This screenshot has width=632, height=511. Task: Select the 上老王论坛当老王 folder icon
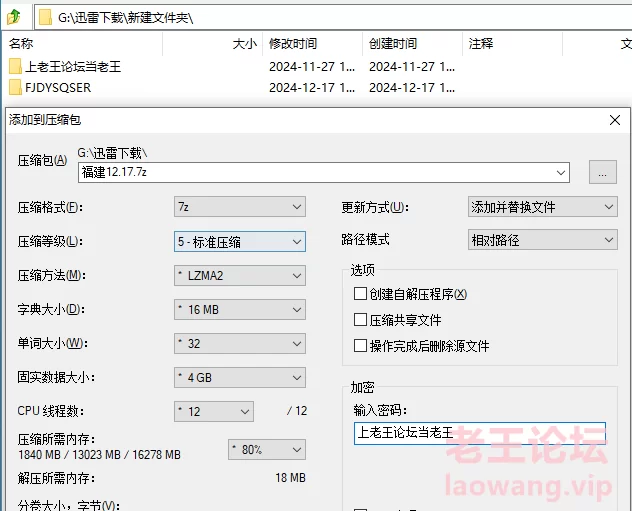(15, 66)
